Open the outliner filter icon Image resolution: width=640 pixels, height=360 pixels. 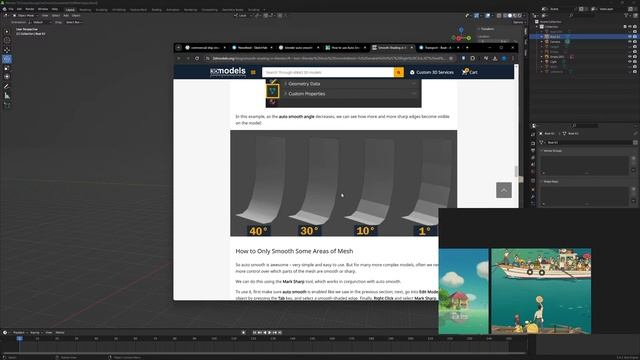pos(626,16)
